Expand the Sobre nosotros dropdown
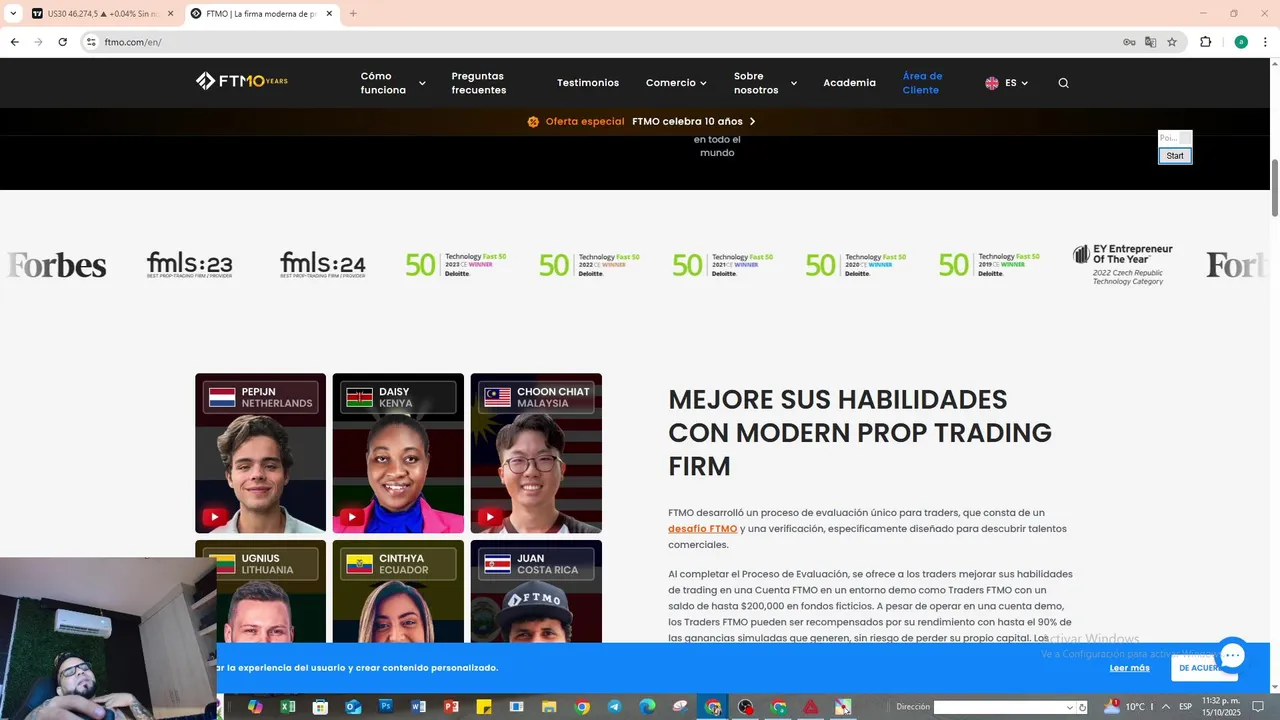The image size is (1280, 720). 765,83
